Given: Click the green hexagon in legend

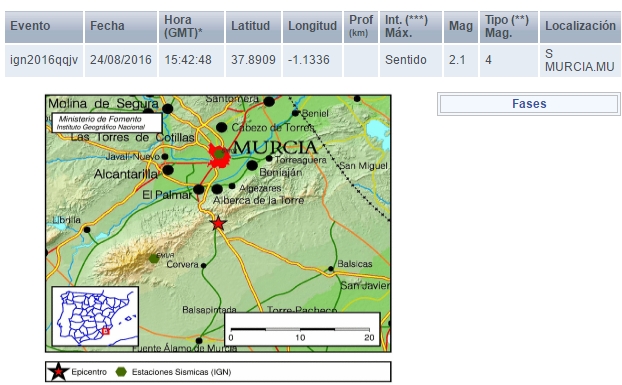Looking at the screenshot, I should coord(121,372).
